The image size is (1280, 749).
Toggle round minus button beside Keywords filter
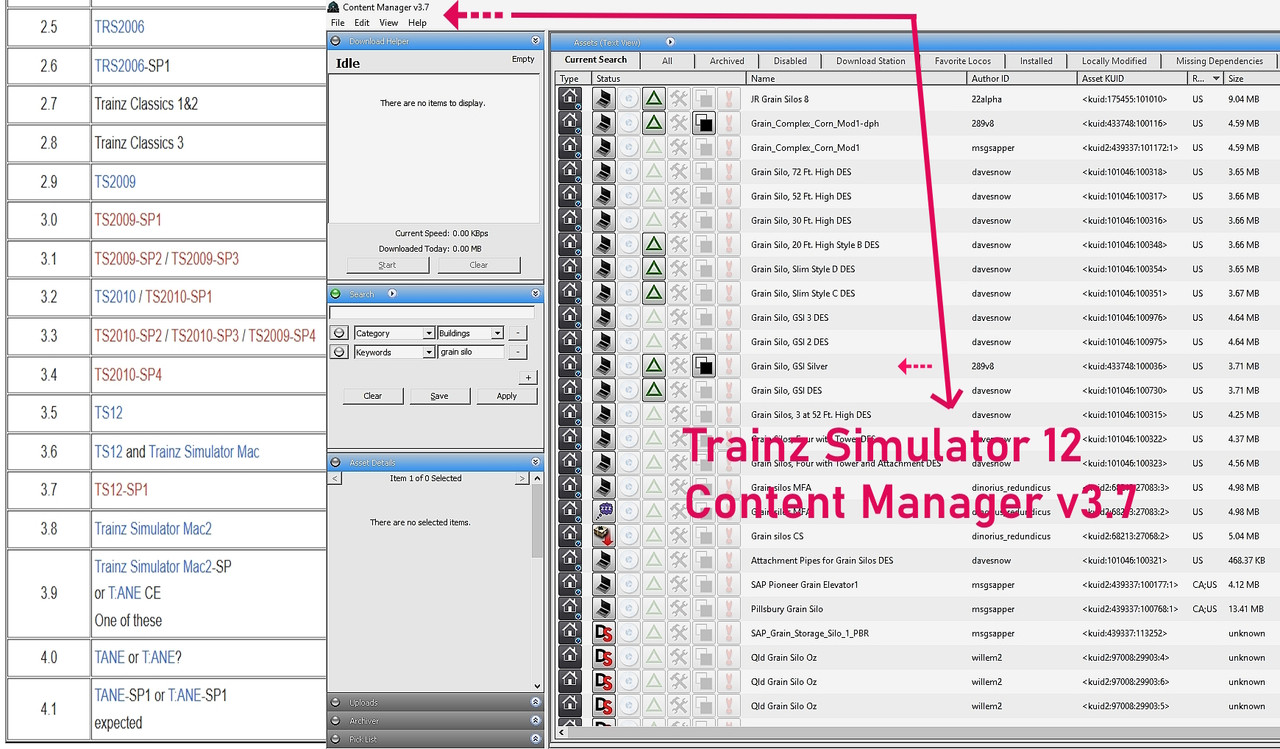[x=339, y=352]
